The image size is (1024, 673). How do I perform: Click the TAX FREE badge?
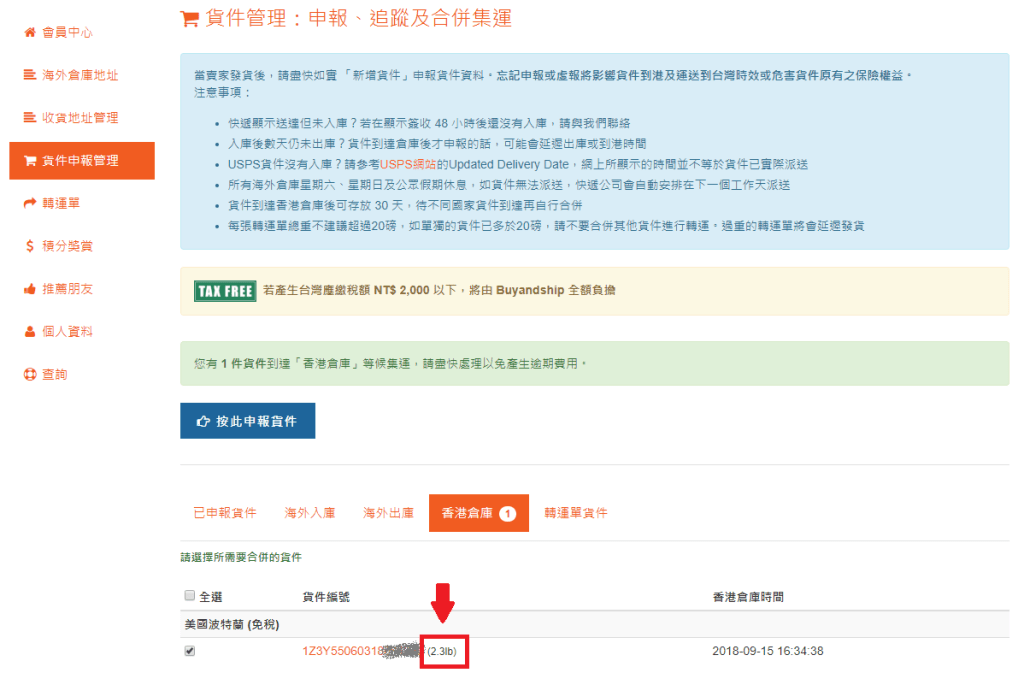point(225,291)
